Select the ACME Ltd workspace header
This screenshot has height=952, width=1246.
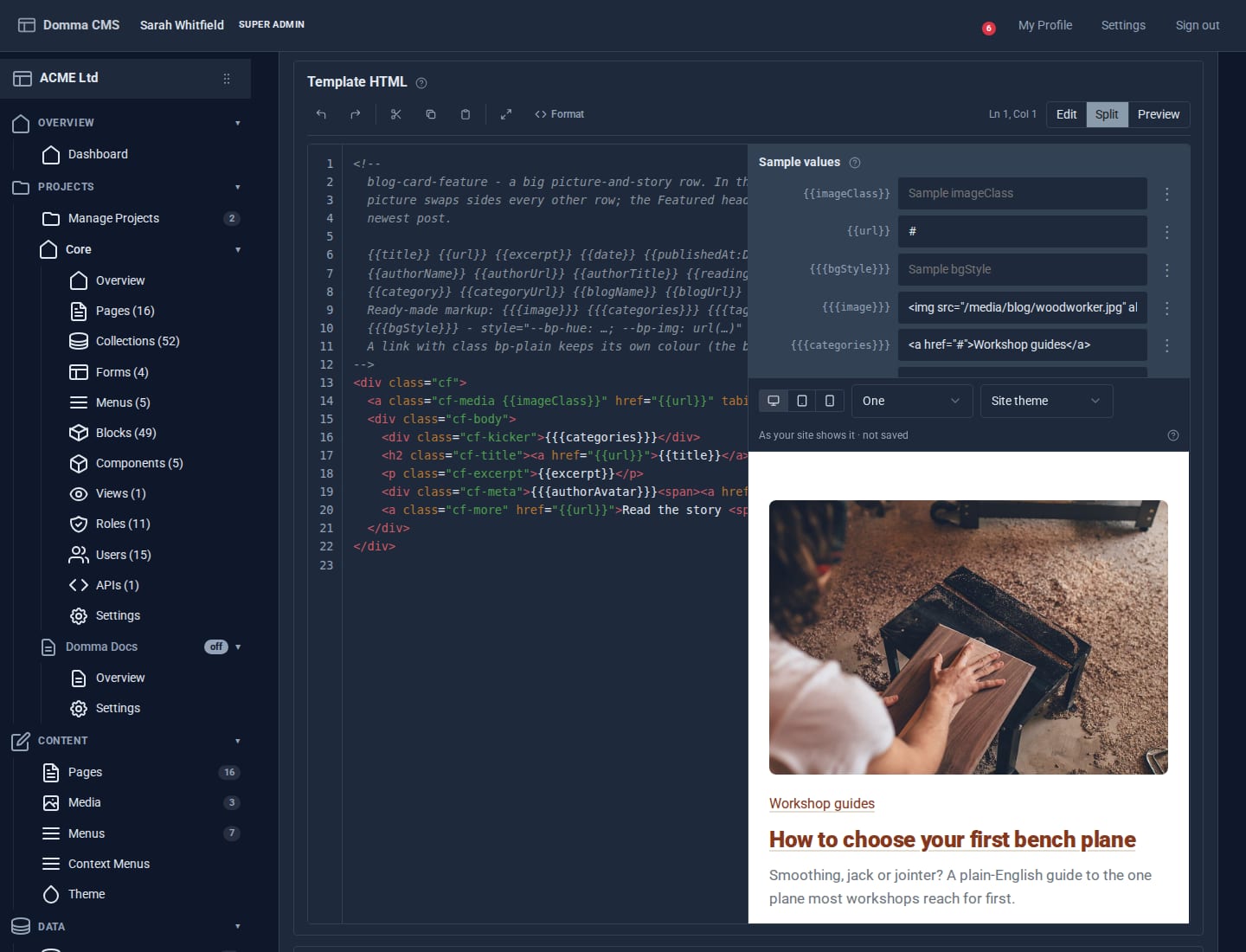click(125, 78)
